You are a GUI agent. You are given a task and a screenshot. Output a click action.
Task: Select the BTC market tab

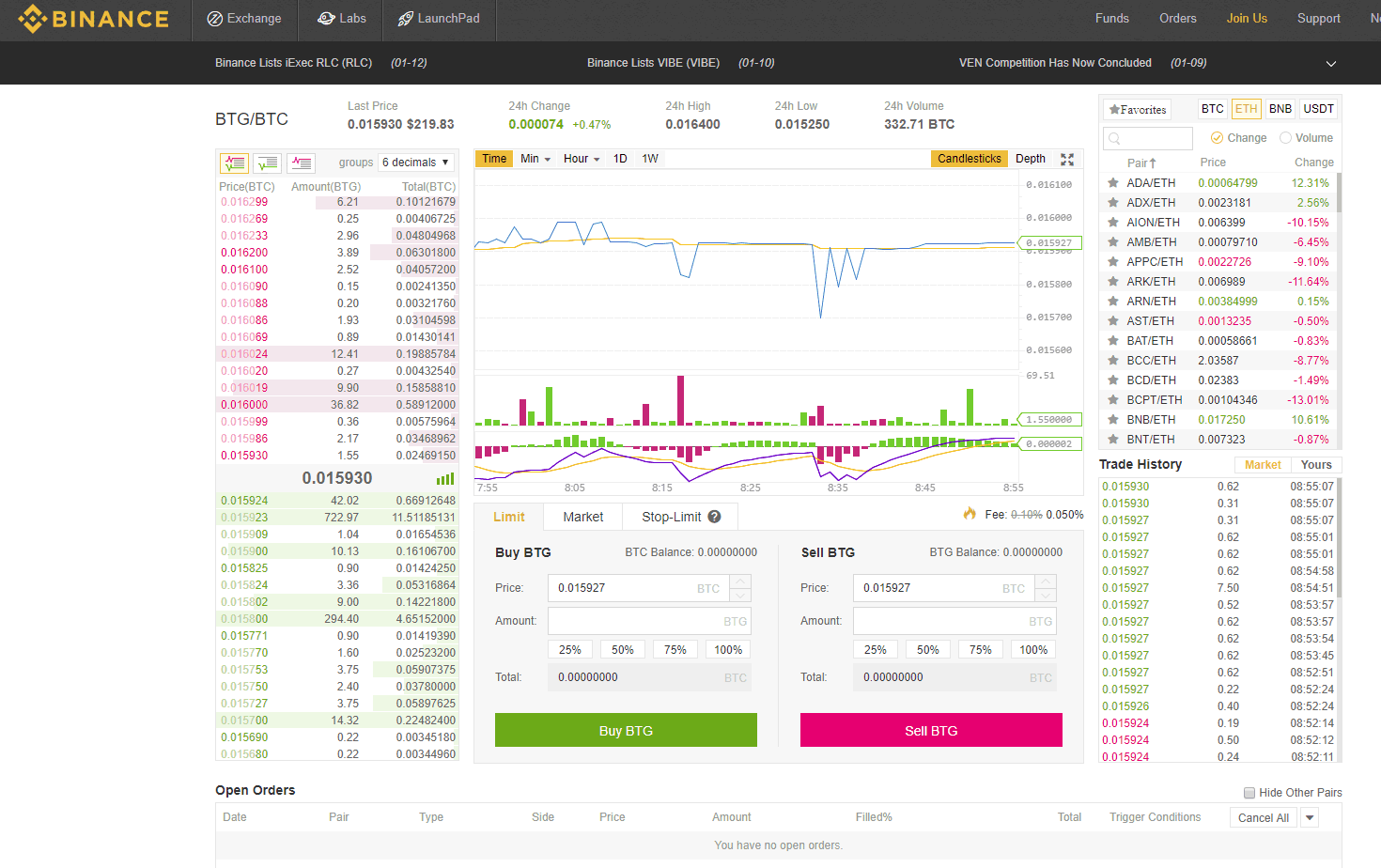click(x=1213, y=109)
